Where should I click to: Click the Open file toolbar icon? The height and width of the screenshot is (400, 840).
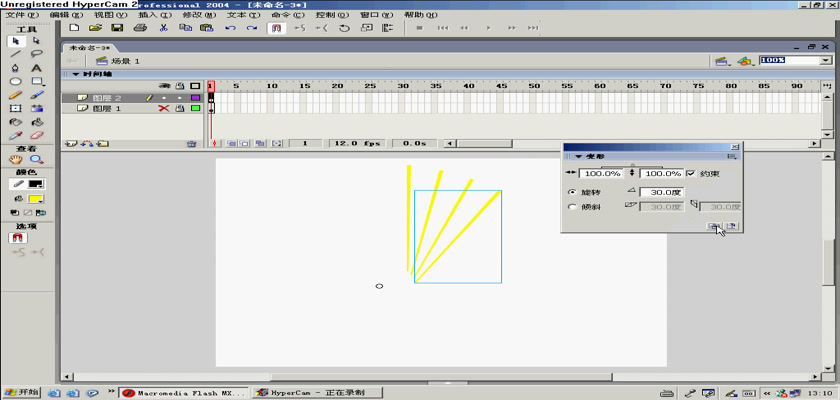point(95,28)
